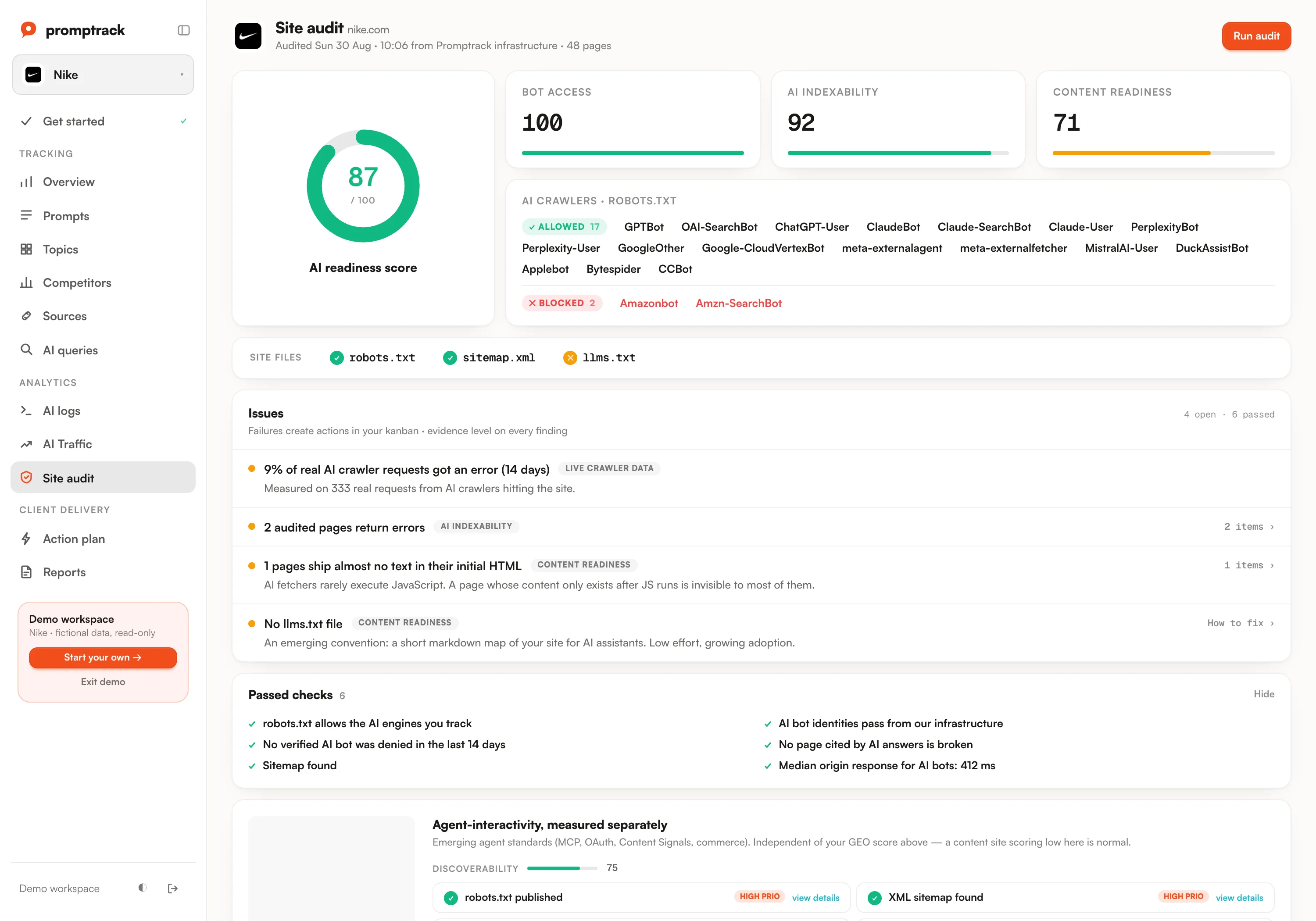The height and width of the screenshot is (921, 1316).
Task: Open the Prompts section
Action: (x=103, y=215)
